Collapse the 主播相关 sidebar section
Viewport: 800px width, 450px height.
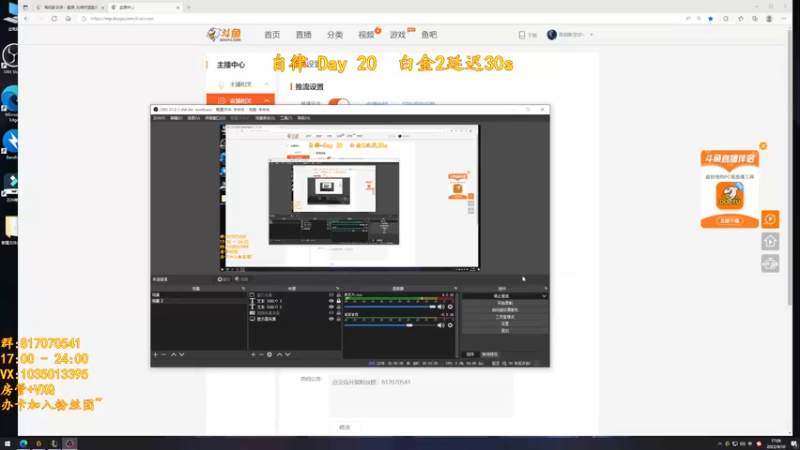coord(266,84)
